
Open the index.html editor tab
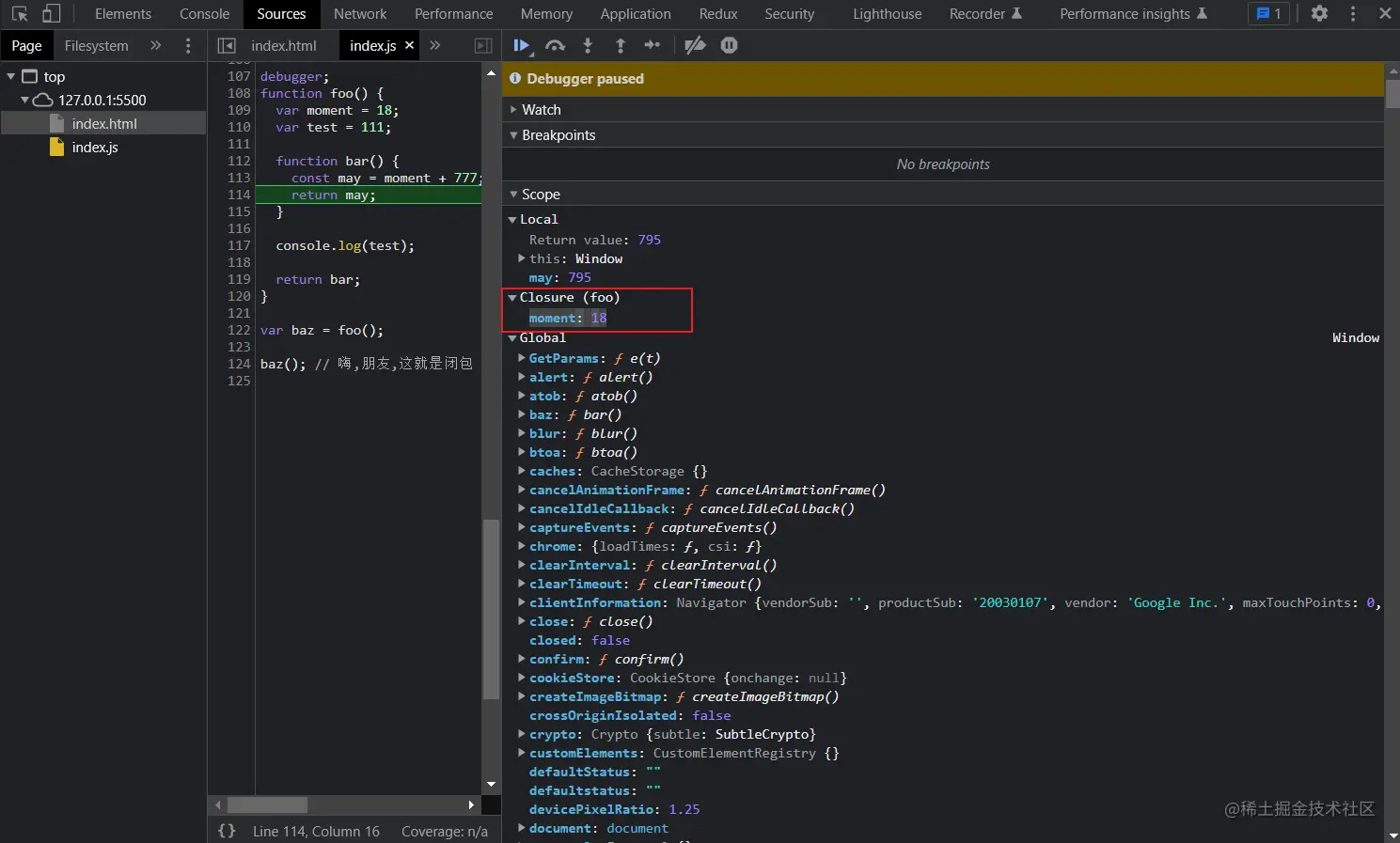coord(283,45)
